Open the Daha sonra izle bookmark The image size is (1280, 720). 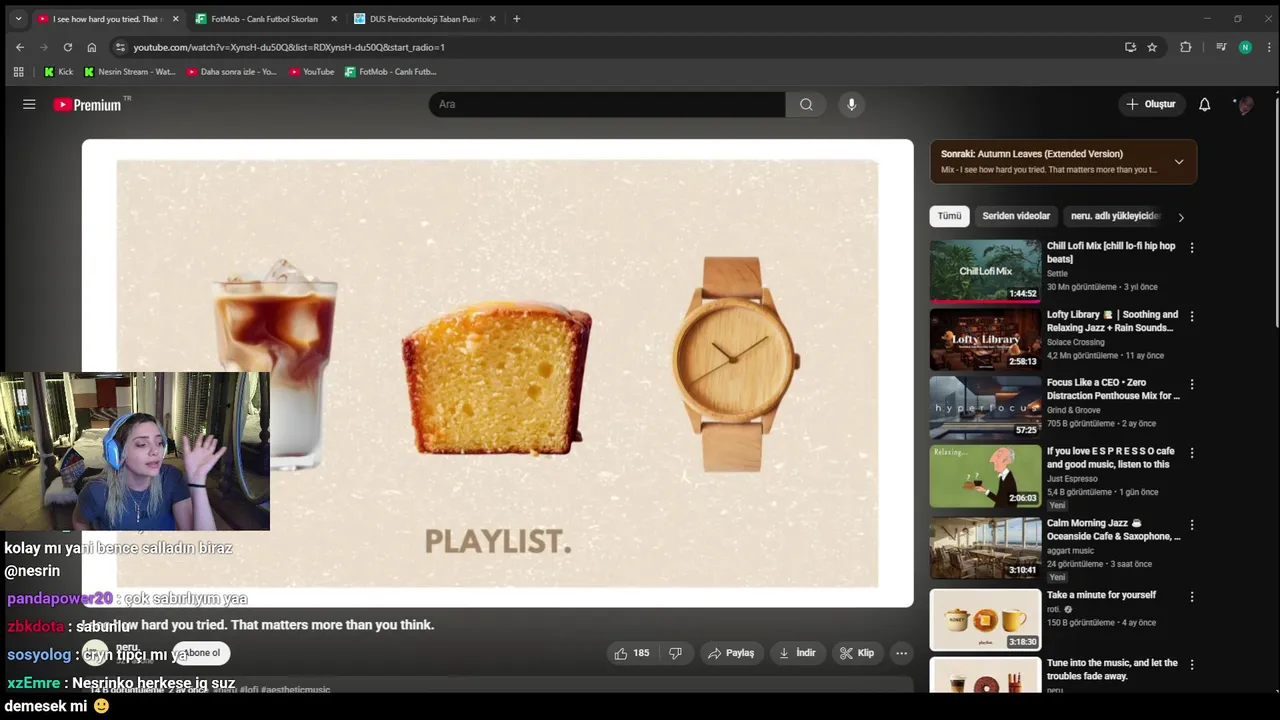coord(232,72)
